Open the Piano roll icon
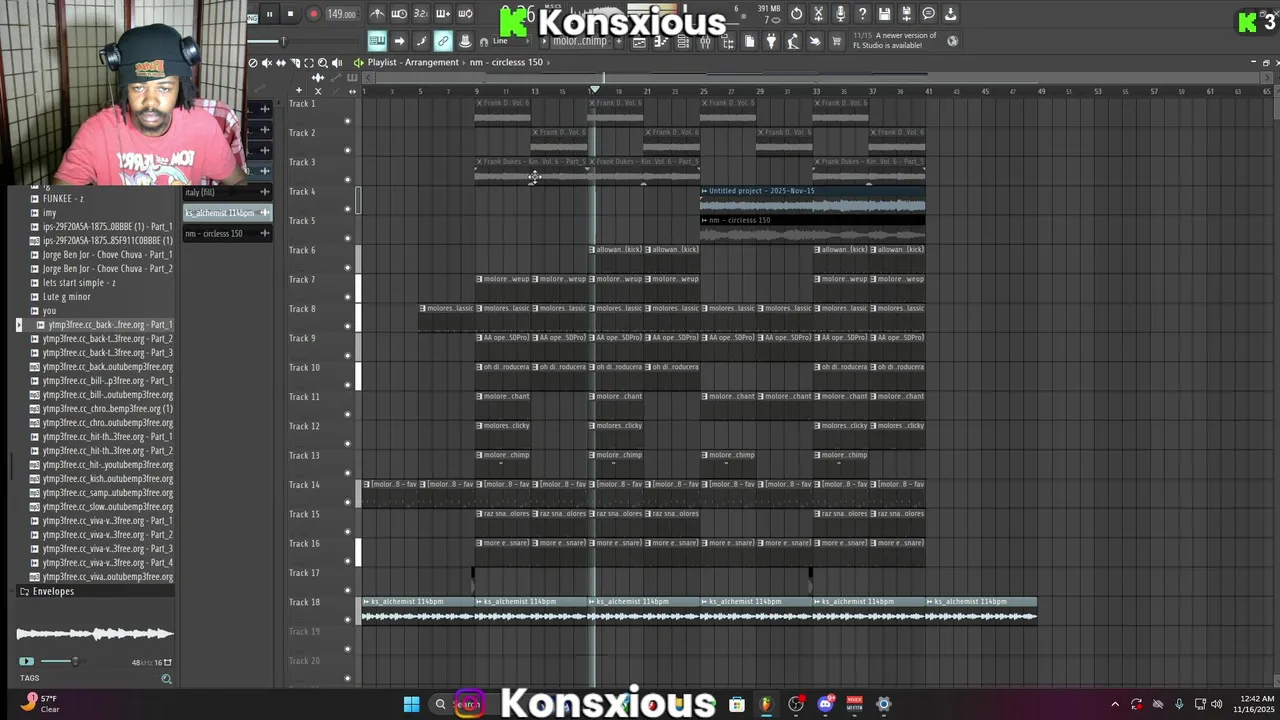This screenshot has height=720, width=1280. click(661, 41)
